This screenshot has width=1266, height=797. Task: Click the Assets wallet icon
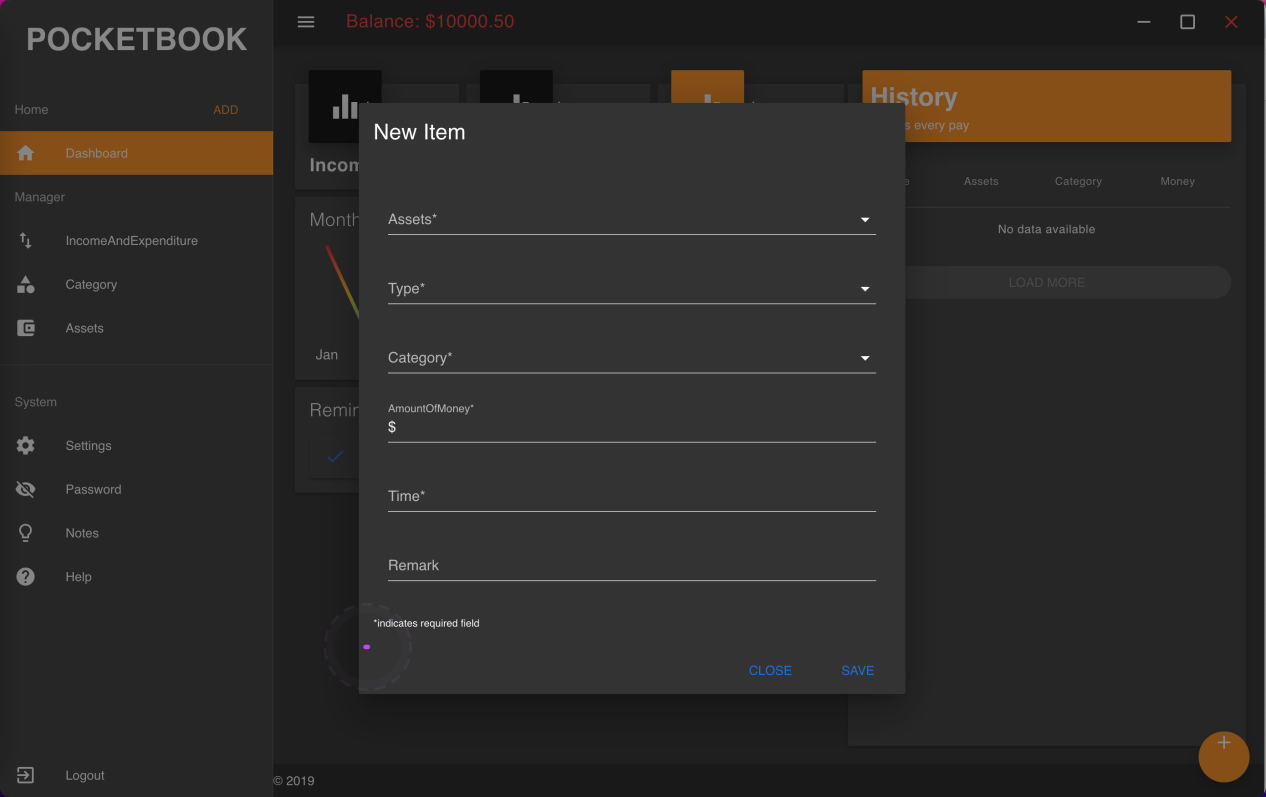(x=26, y=328)
